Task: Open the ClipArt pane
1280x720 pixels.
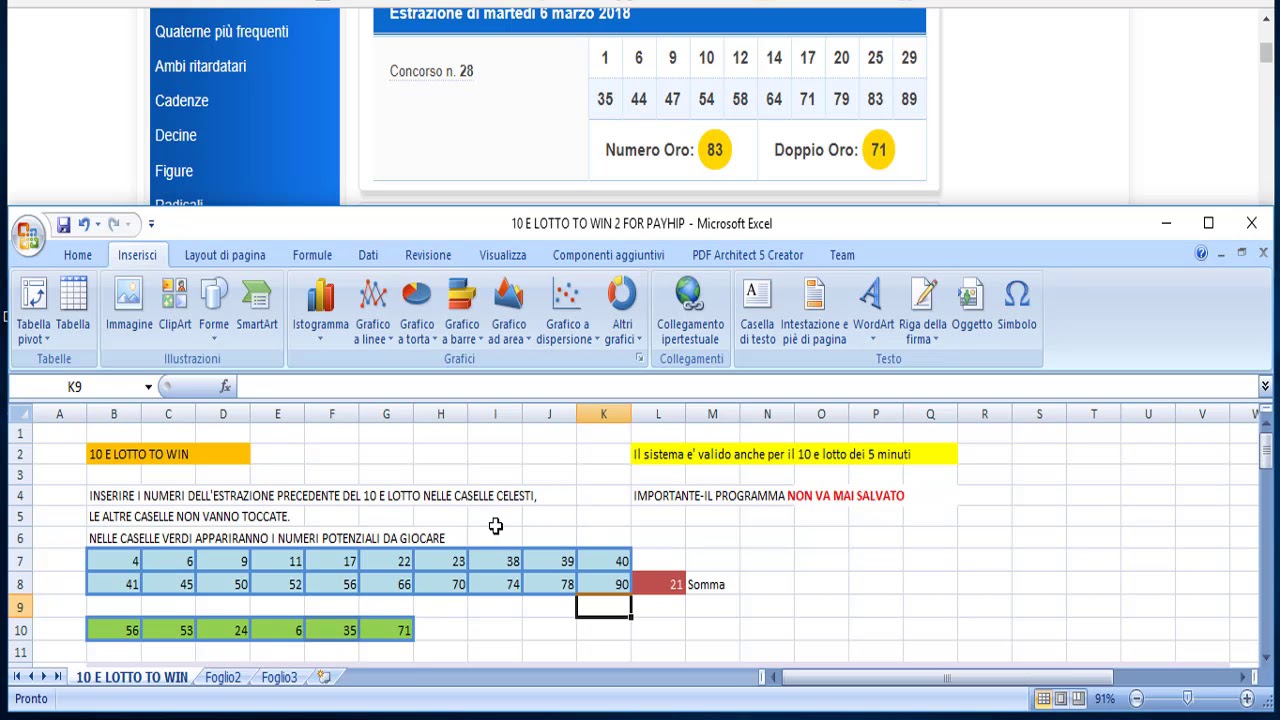Action: (x=175, y=305)
